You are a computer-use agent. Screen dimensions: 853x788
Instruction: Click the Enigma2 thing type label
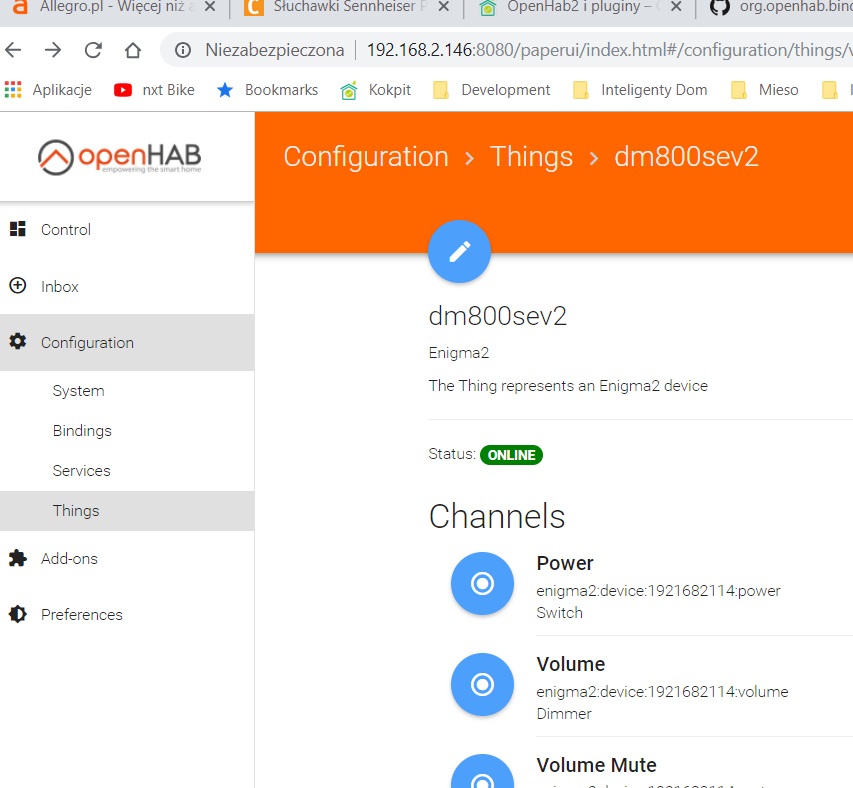point(459,353)
